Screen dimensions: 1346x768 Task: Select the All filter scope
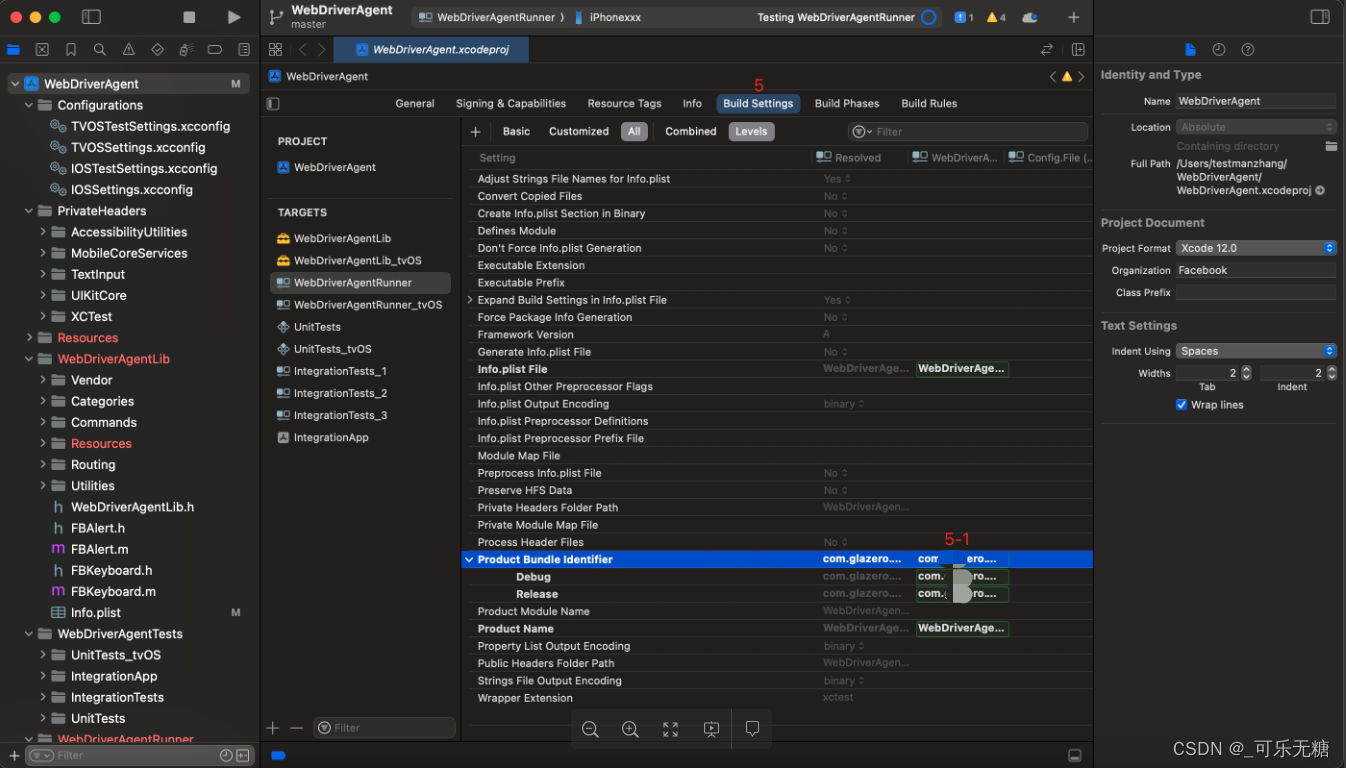point(634,131)
